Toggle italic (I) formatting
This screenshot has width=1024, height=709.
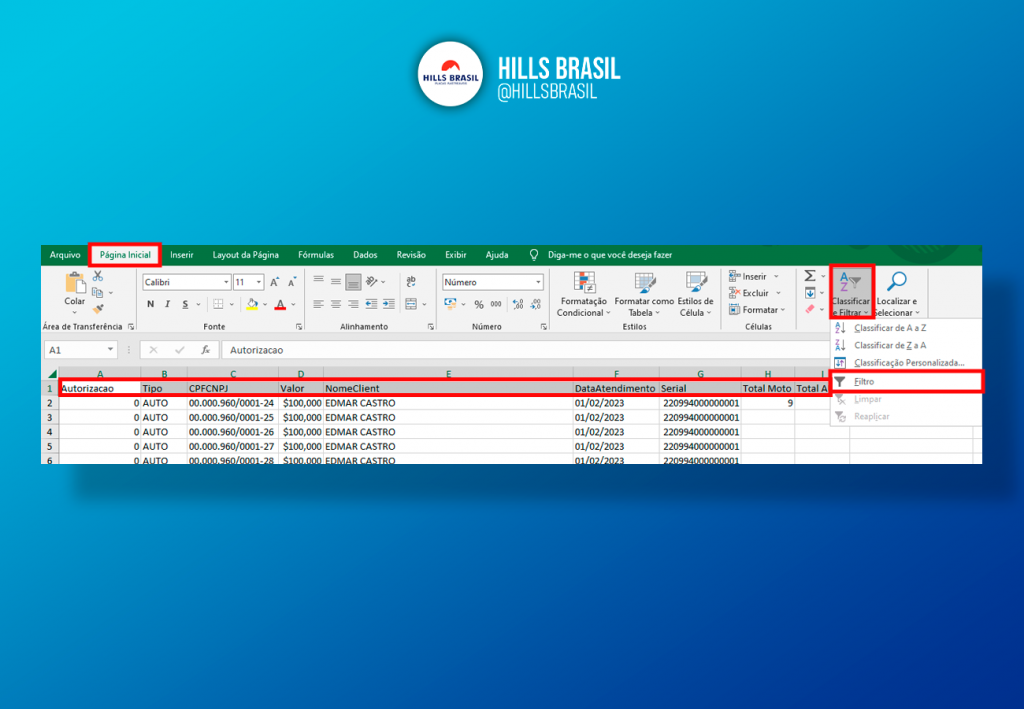pyautogui.click(x=168, y=305)
